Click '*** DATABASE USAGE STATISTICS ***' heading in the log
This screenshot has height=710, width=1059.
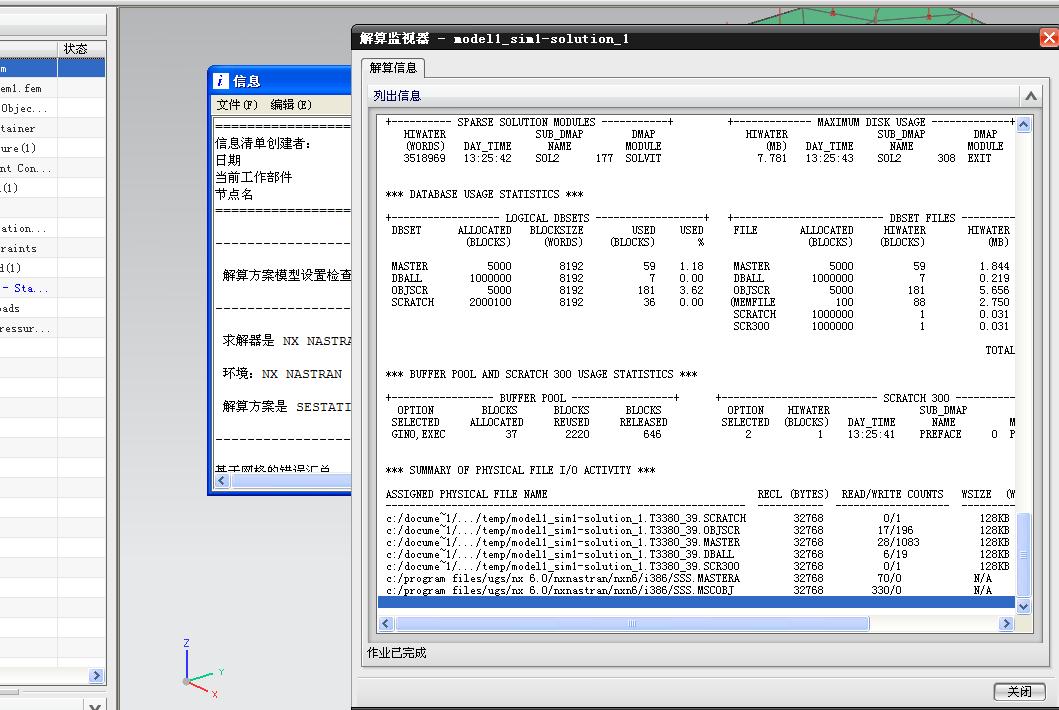click(484, 195)
